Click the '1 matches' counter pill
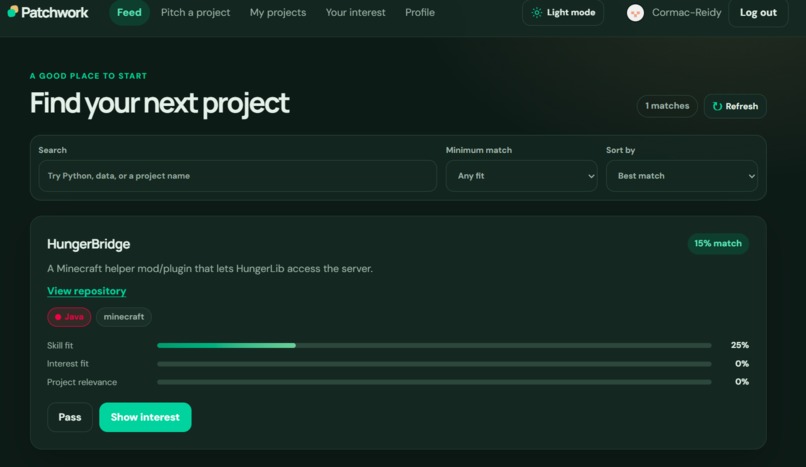This screenshot has width=806, height=467. (x=667, y=106)
